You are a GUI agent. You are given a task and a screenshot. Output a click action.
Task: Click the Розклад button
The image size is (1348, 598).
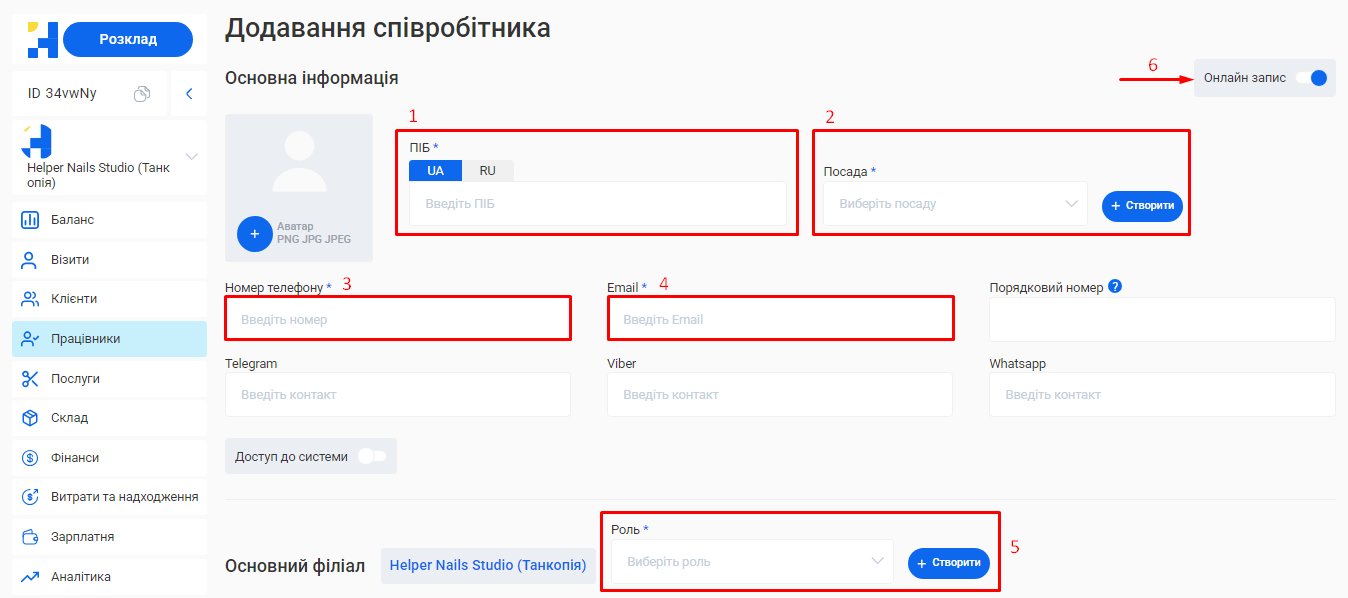[127, 38]
